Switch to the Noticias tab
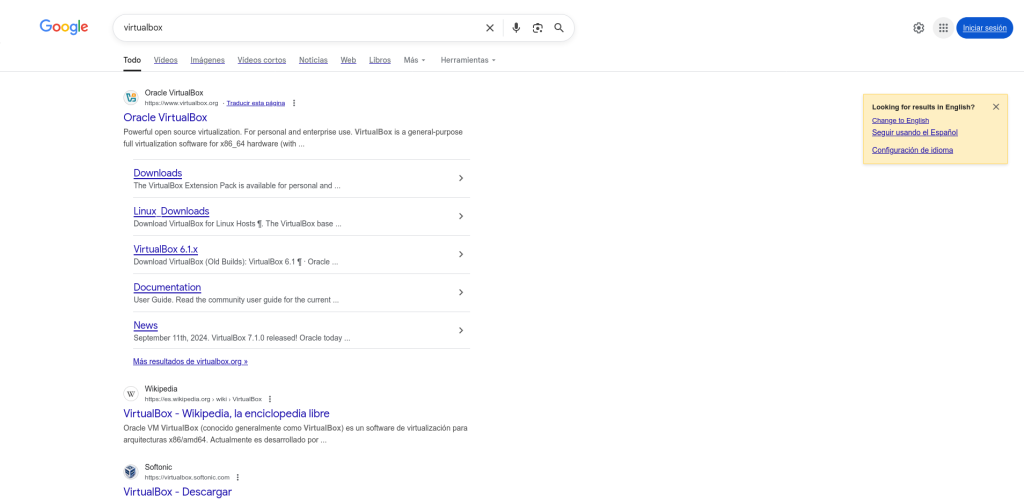Screen dimensions: 1024x502 tap(313, 60)
